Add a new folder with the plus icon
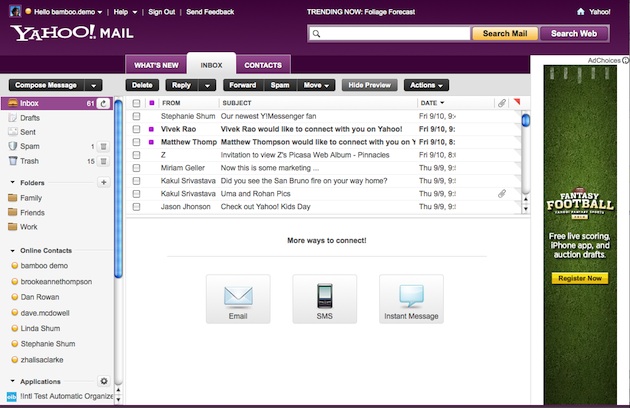Image resolution: width=630 pixels, height=408 pixels. pyautogui.click(x=103, y=182)
